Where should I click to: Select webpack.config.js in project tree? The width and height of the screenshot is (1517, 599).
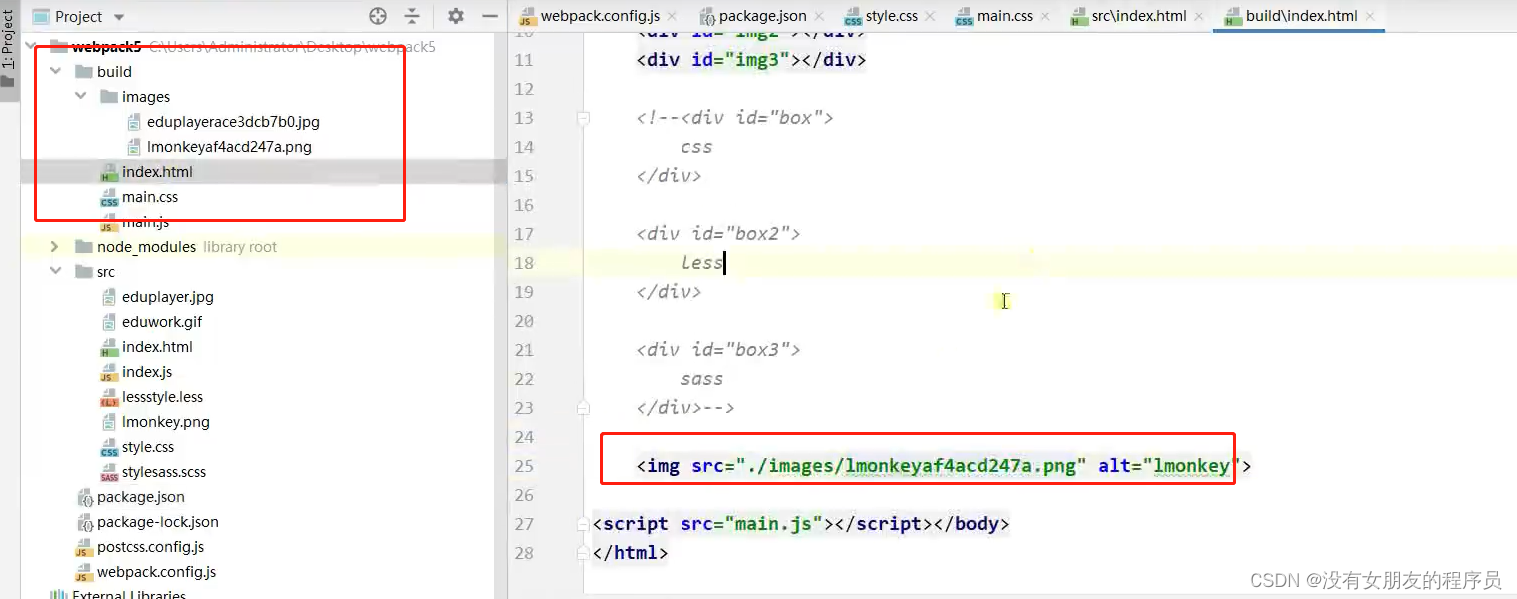coord(156,572)
